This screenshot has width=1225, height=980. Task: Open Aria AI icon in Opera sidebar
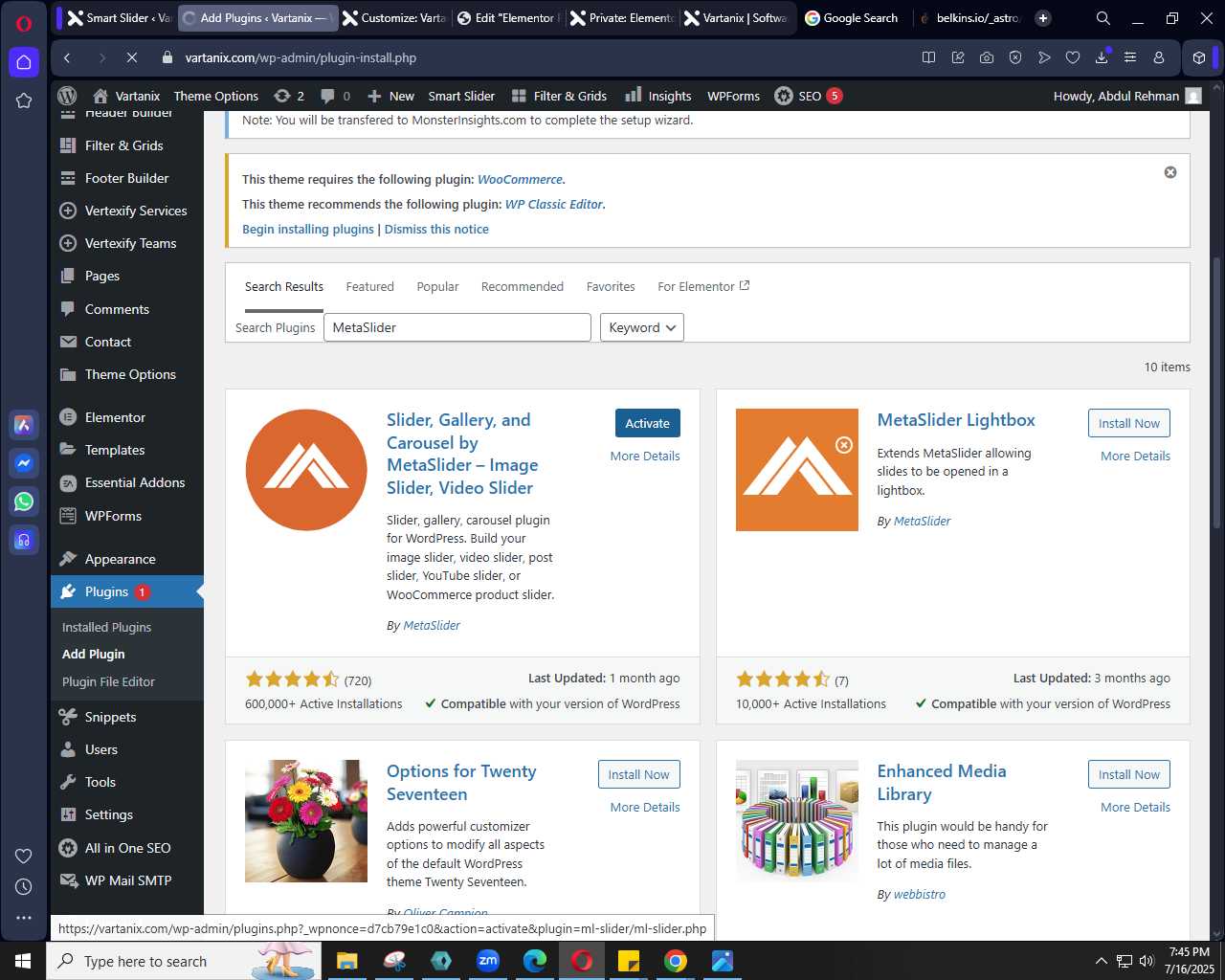24,425
